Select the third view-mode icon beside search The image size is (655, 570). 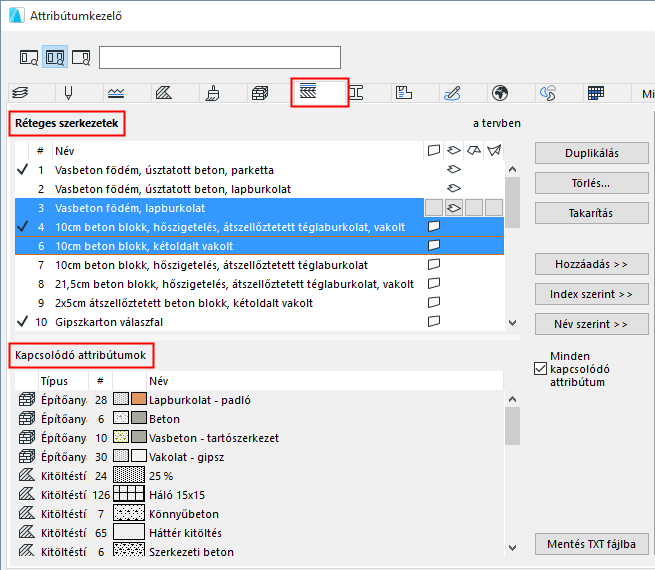pyautogui.click(x=81, y=57)
